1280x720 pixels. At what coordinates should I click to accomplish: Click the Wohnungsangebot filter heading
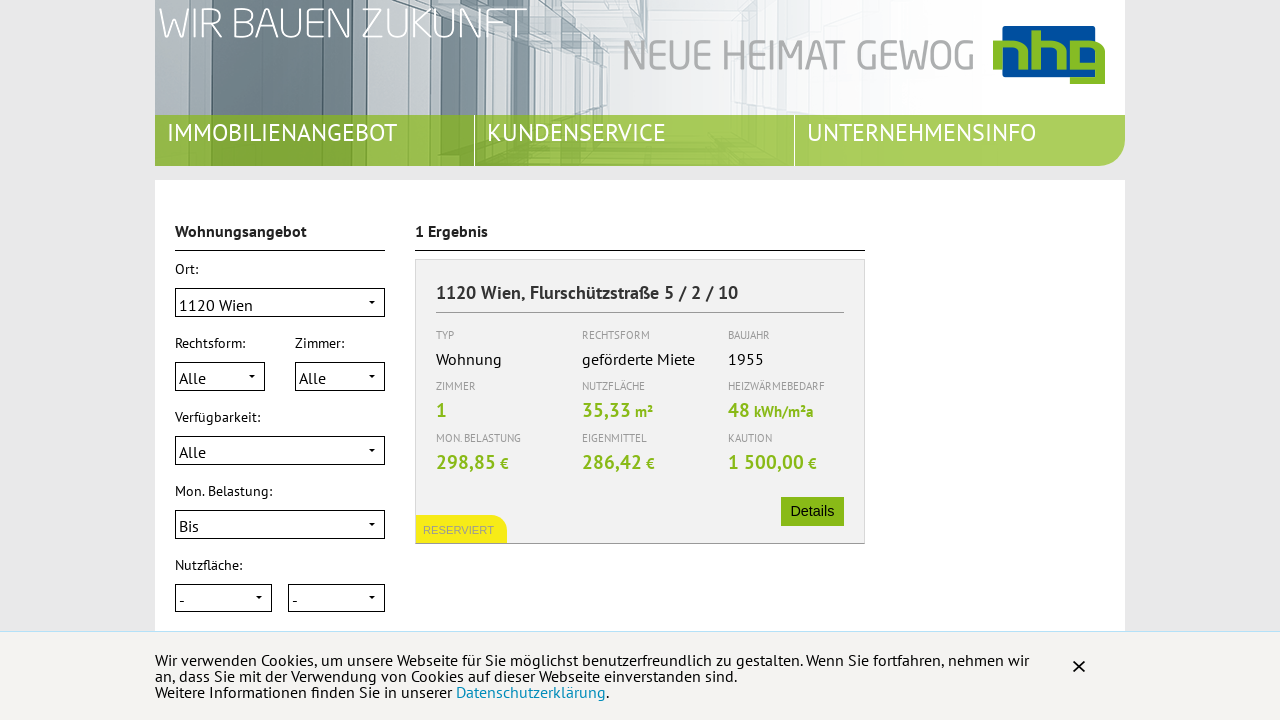pyautogui.click(x=240, y=232)
